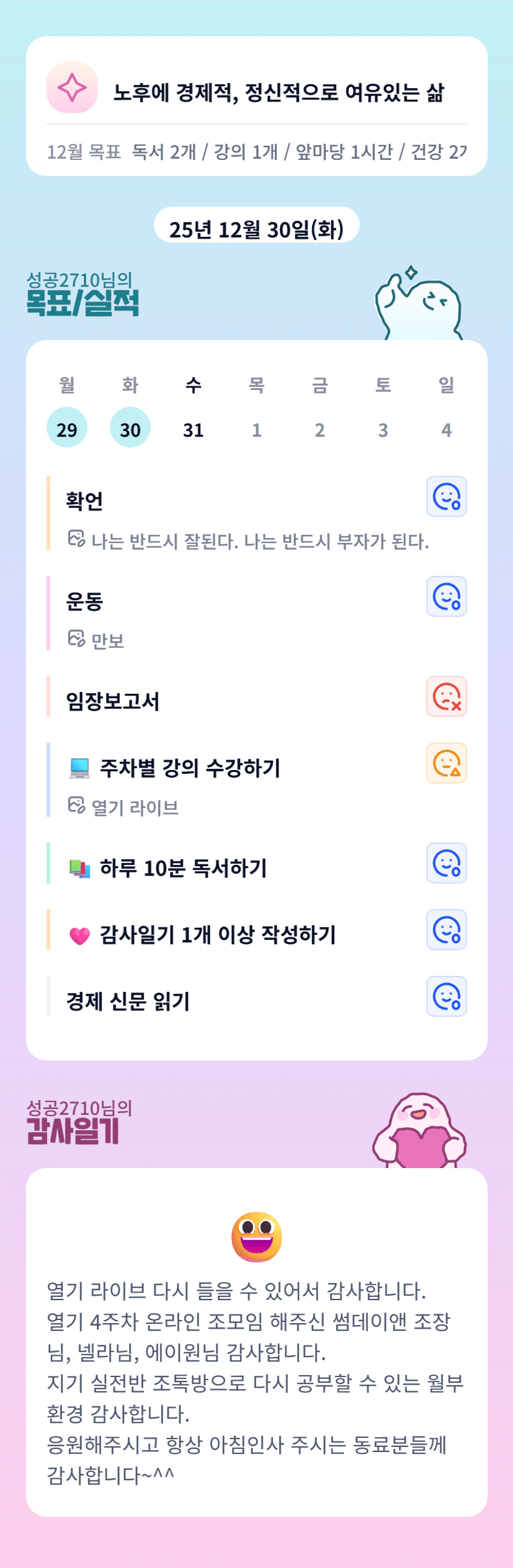Click the memo icon under 확언
The width and height of the screenshot is (513, 1568).
(76, 539)
